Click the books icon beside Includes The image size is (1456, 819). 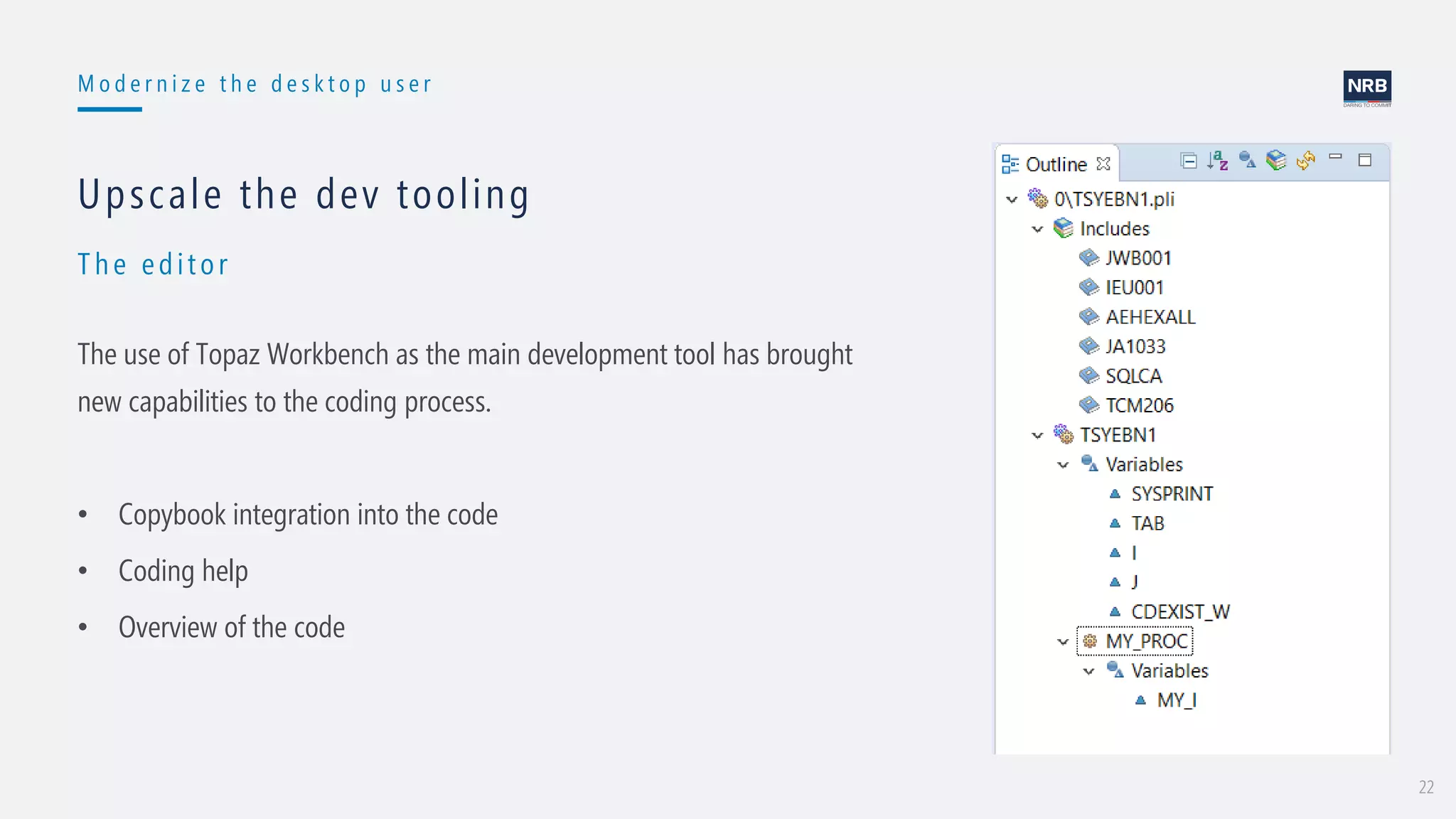(1063, 227)
